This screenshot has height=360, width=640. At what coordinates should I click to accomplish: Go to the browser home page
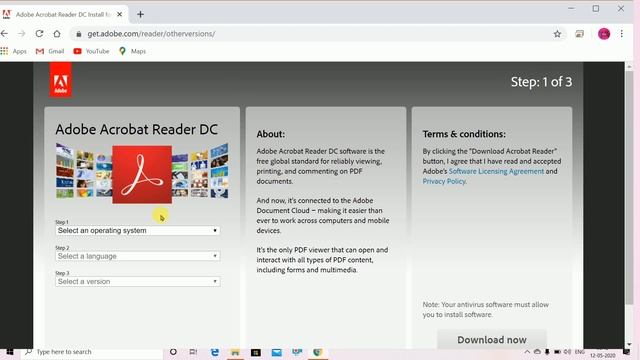[57, 34]
